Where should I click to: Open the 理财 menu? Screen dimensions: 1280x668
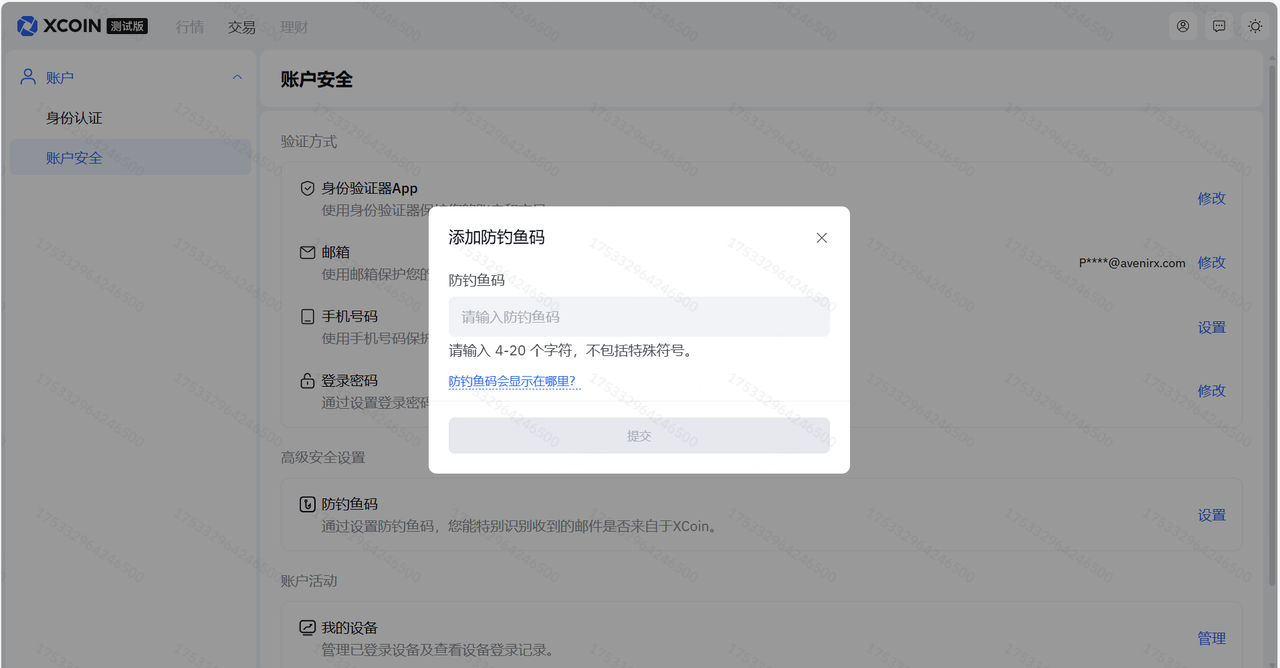pos(294,27)
